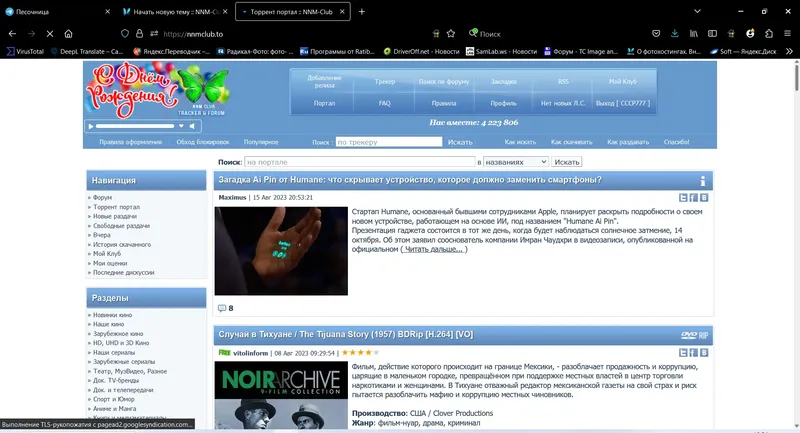Click the tracker search field
Image resolution: width=800 pixels, height=433 pixels.
(x=389, y=142)
